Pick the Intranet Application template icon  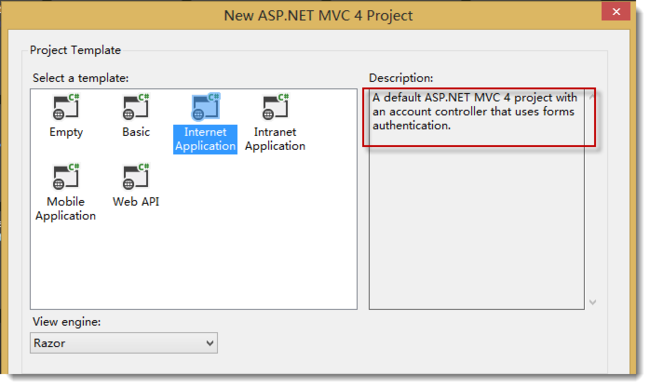[x=275, y=107]
